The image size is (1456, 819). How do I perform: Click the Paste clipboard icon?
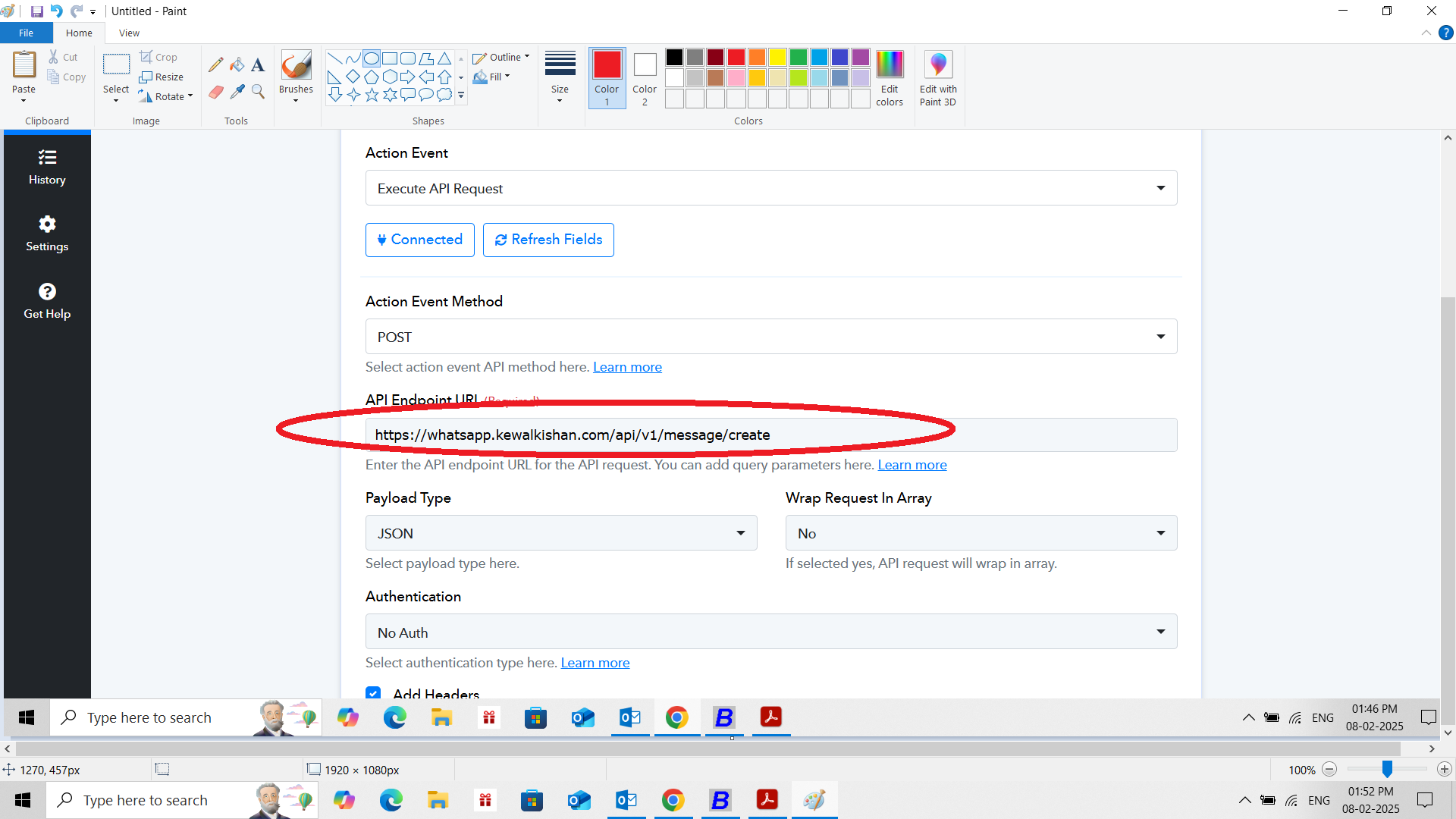(x=24, y=65)
